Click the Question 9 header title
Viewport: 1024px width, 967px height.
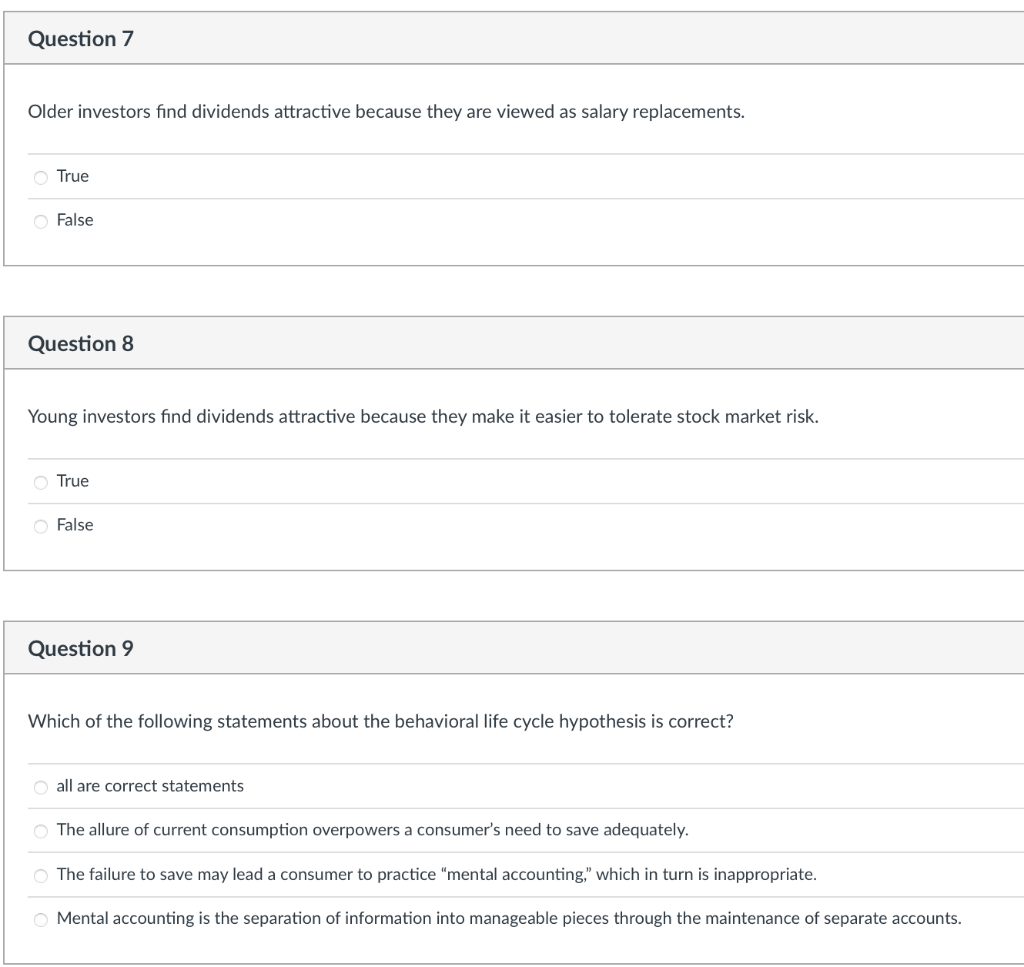click(x=81, y=649)
